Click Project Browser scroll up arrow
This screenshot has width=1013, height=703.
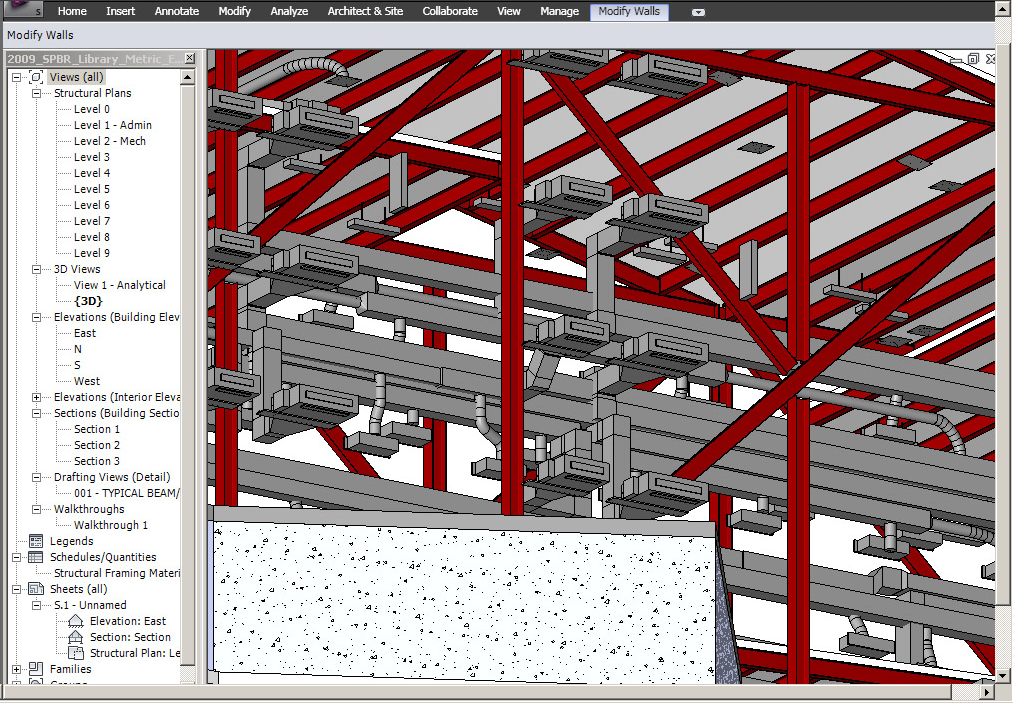[x=187, y=78]
